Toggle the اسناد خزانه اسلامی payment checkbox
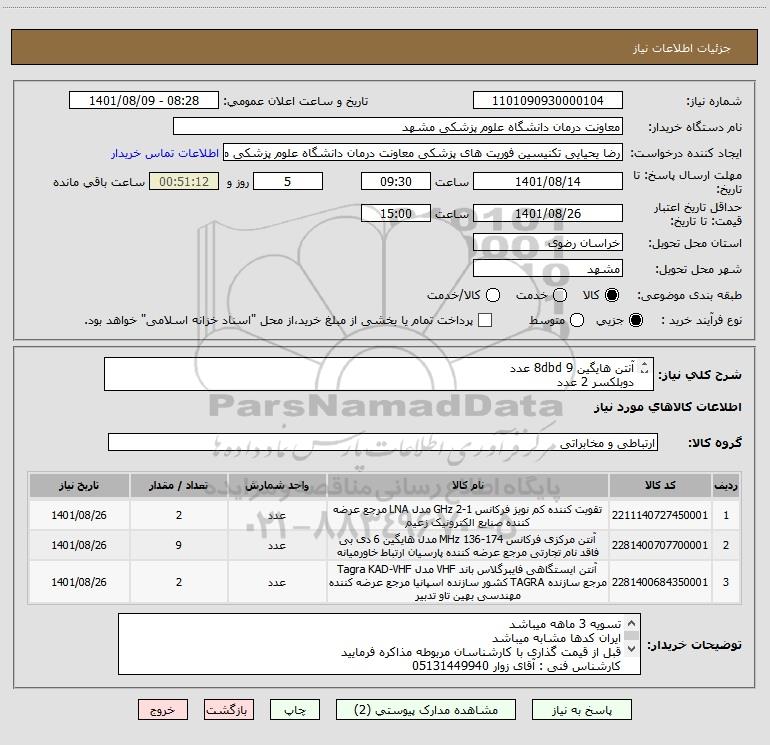Viewport: 770px width, 745px height. point(485,320)
